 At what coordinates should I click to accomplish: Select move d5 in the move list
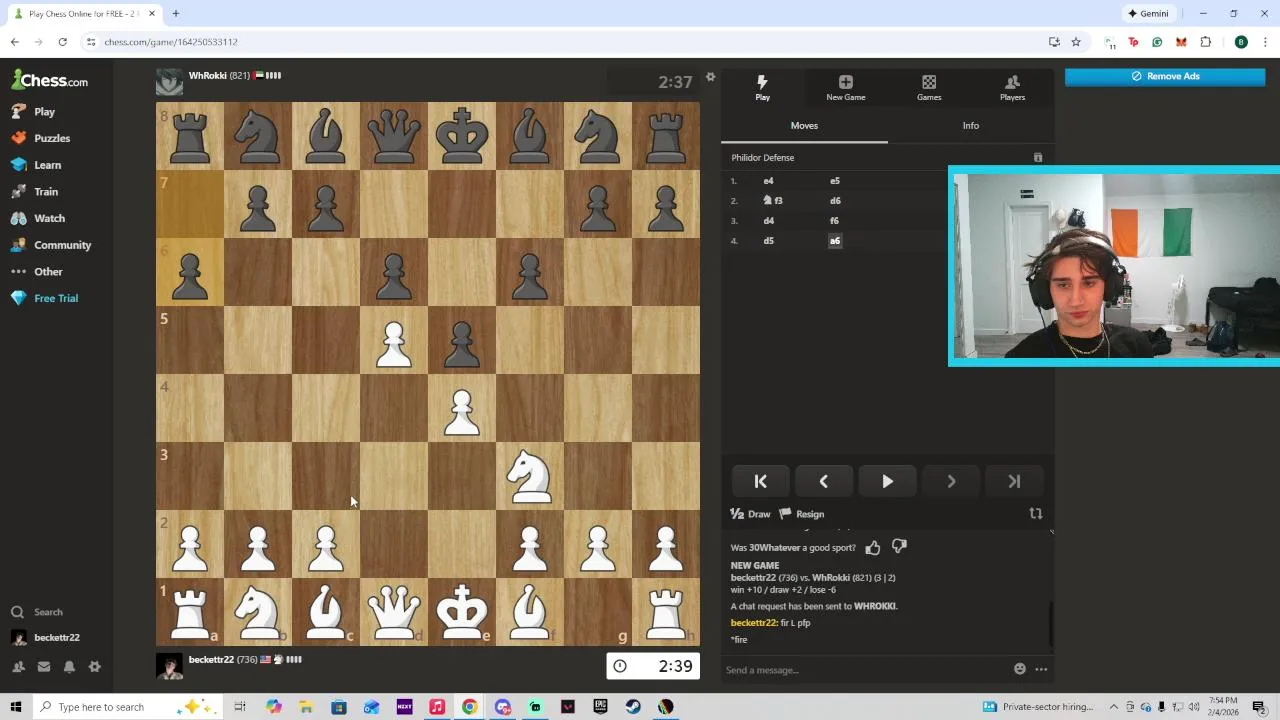[768, 241]
